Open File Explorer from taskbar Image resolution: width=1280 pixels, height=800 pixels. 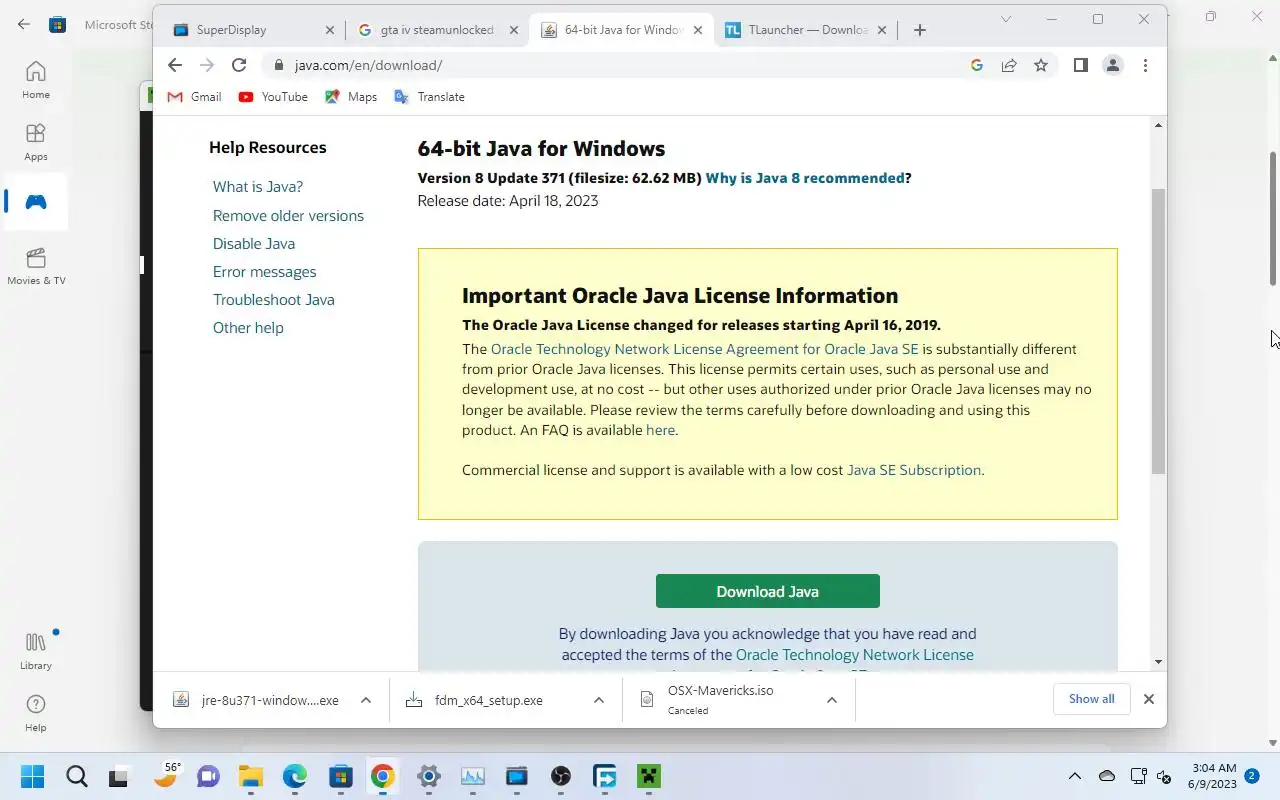[x=250, y=777]
